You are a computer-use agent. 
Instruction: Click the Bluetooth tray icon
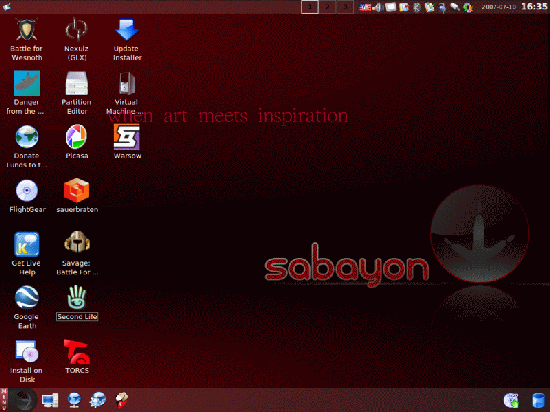point(417,7)
